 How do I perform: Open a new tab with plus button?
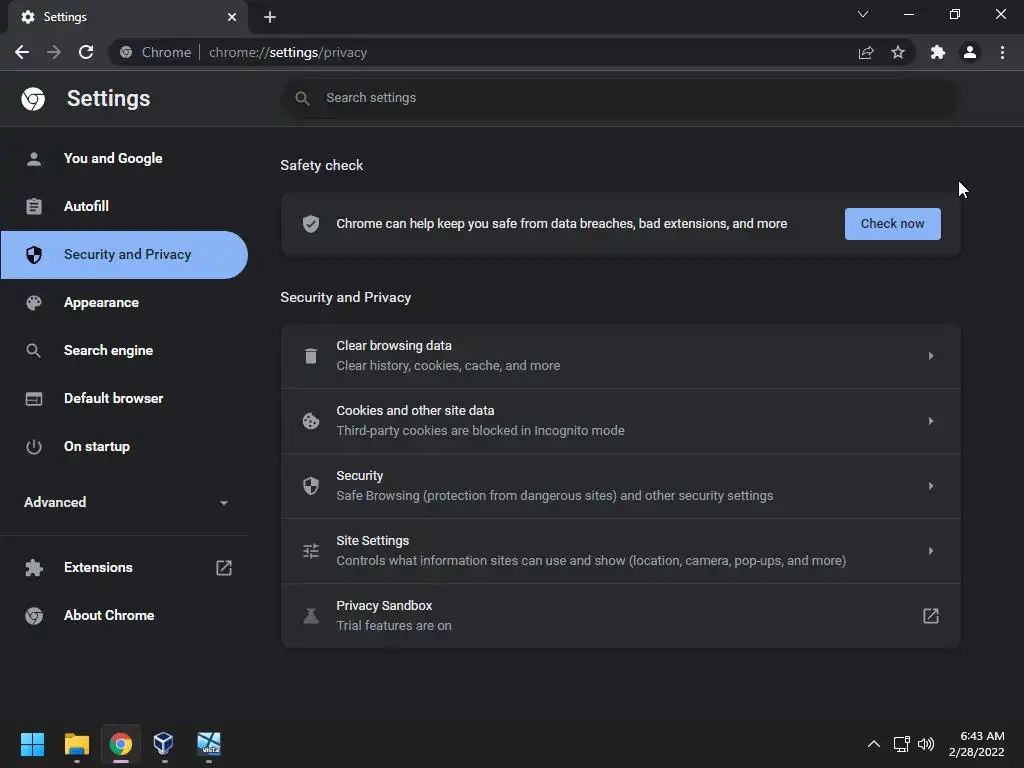click(x=270, y=17)
